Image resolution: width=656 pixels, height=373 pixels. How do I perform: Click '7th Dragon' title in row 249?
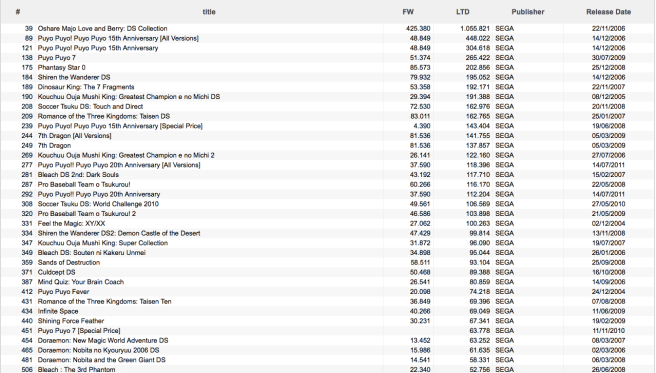pyautogui.click(x=54, y=146)
